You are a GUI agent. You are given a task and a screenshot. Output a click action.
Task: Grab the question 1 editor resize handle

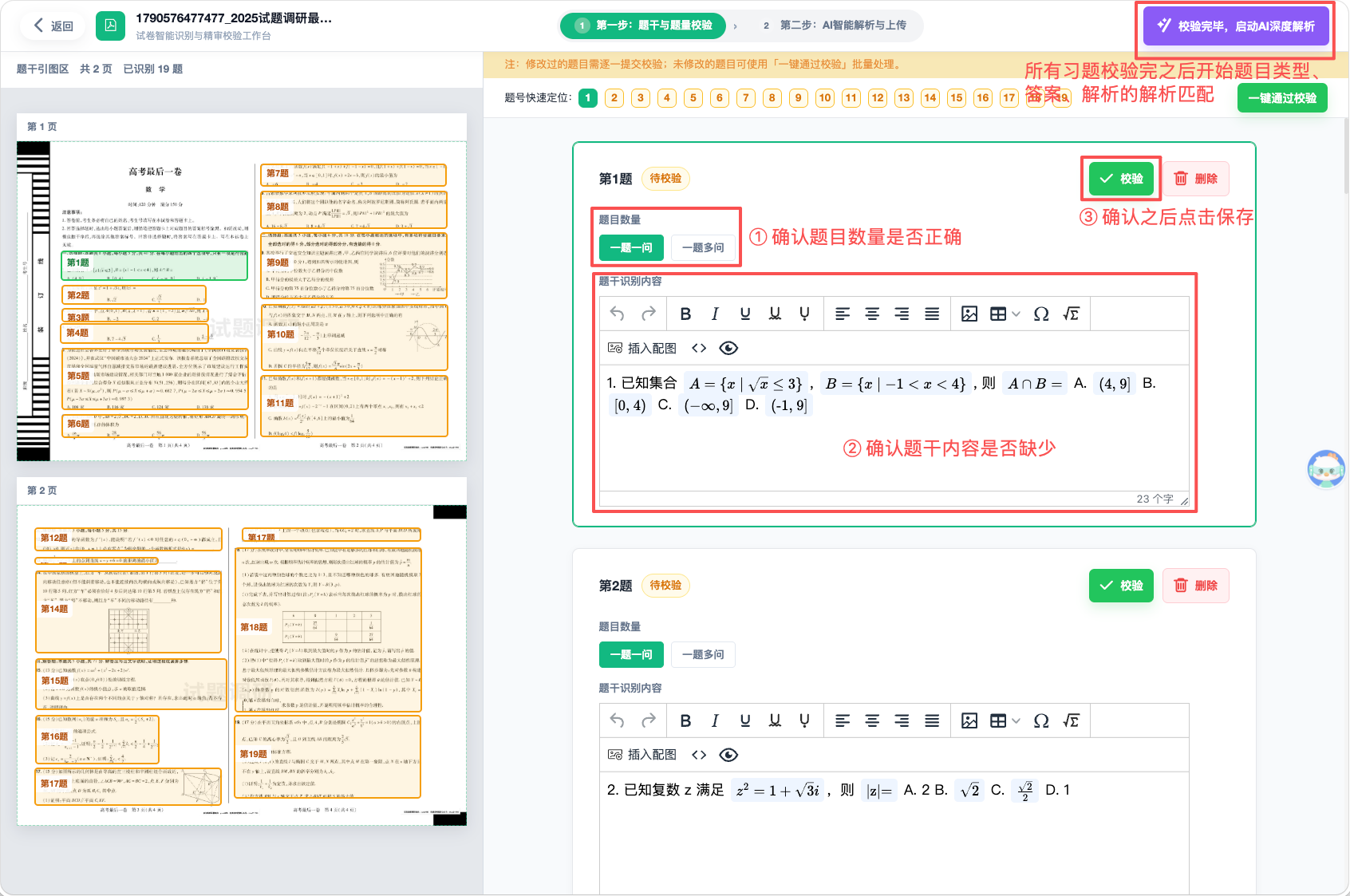(x=1184, y=501)
